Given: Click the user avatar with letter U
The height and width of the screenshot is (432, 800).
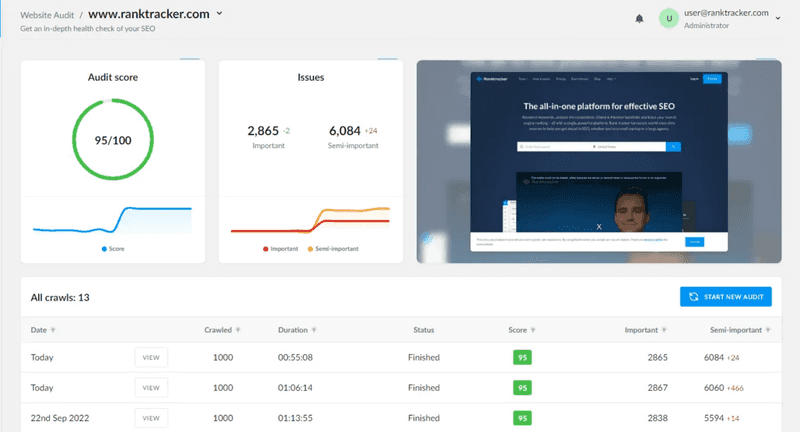Looking at the screenshot, I should (x=668, y=19).
